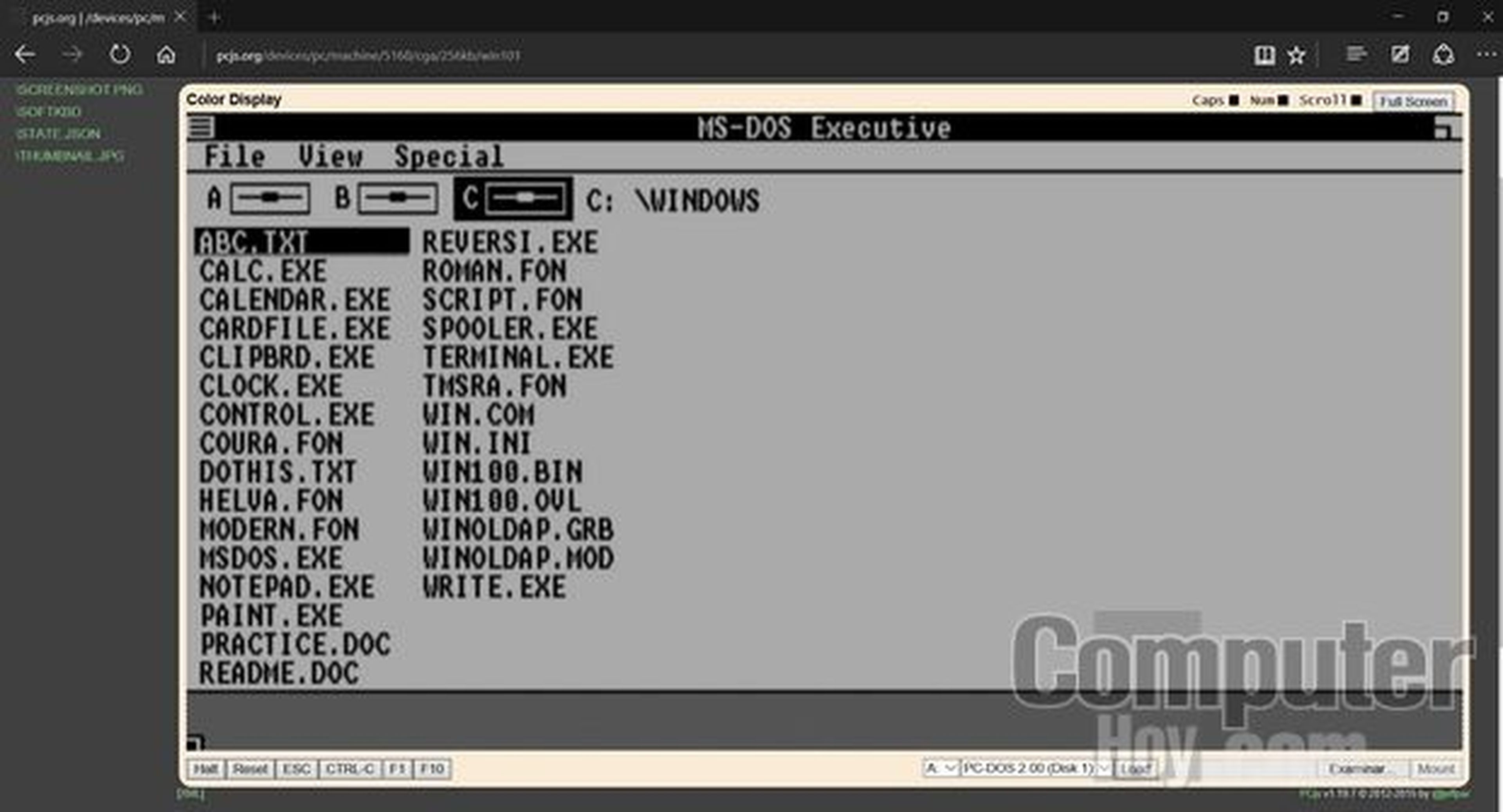The height and width of the screenshot is (812, 1503).
Task: Open MS-DOS Executive system menu icon
Action: click(201, 126)
